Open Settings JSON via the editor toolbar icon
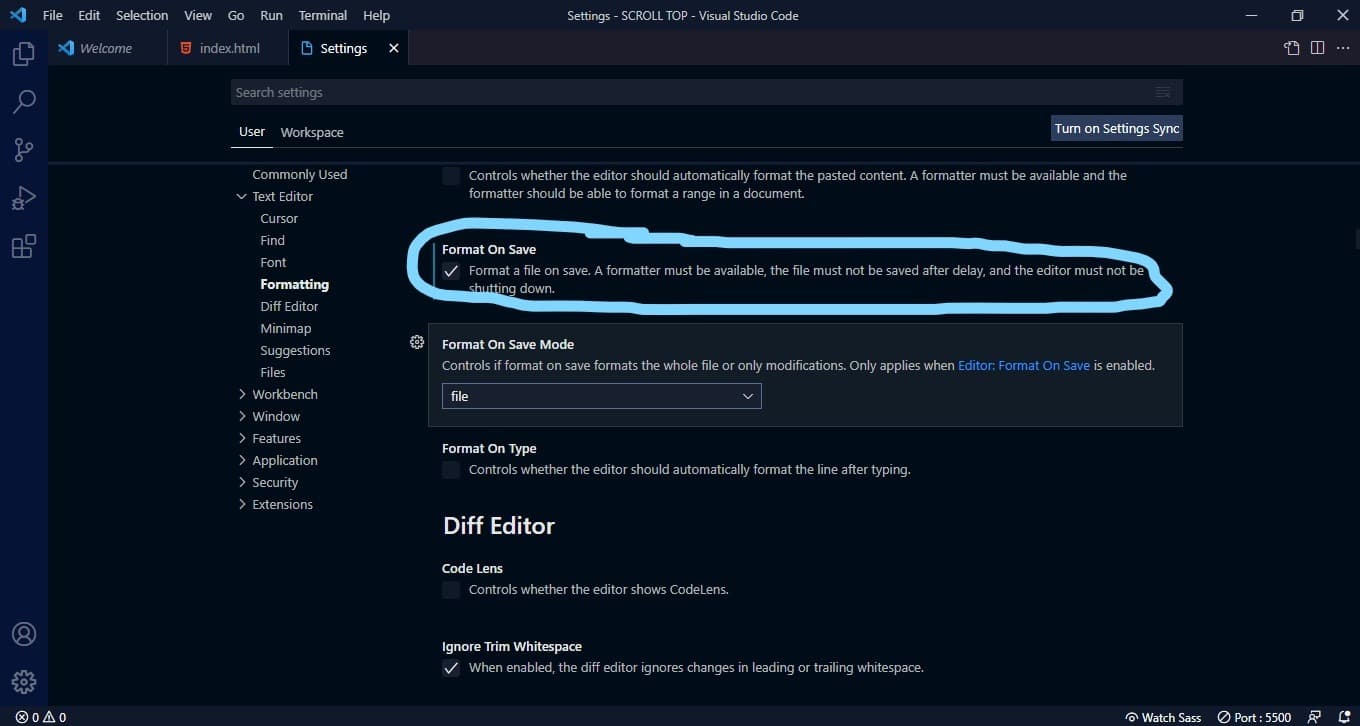This screenshot has height=726, width=1360. (x=1291, y=47)
